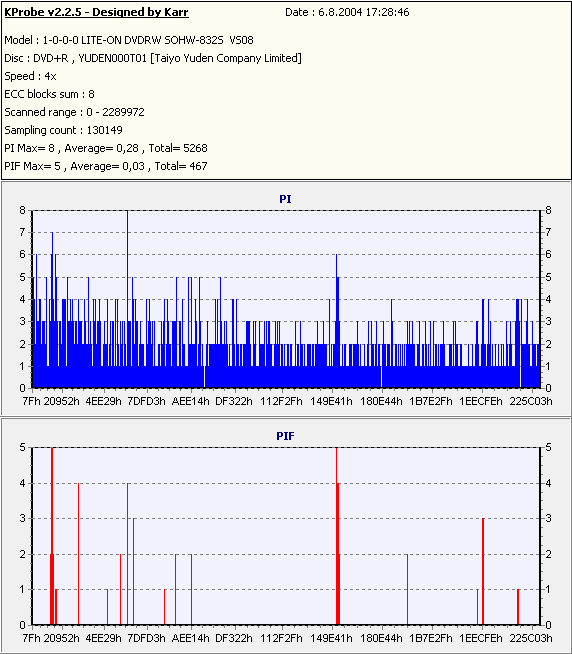Click "1EECFEh" on the PI chart x-axis

481,401
